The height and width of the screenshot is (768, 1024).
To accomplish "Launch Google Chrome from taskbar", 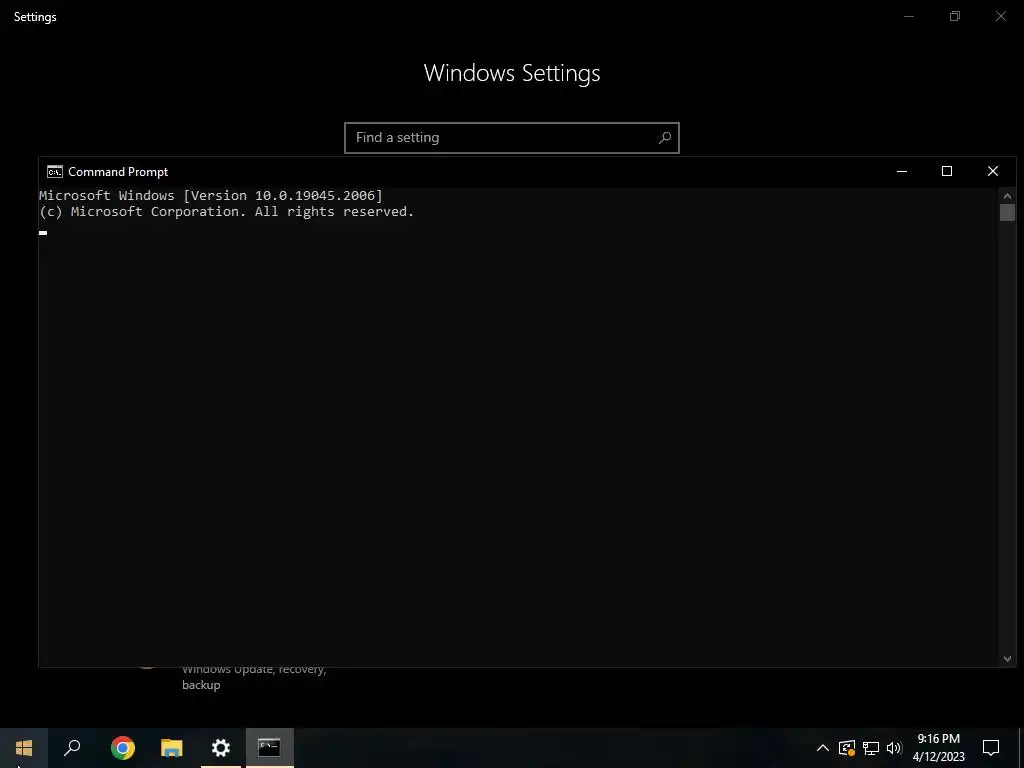I will [x=123, y=748].
